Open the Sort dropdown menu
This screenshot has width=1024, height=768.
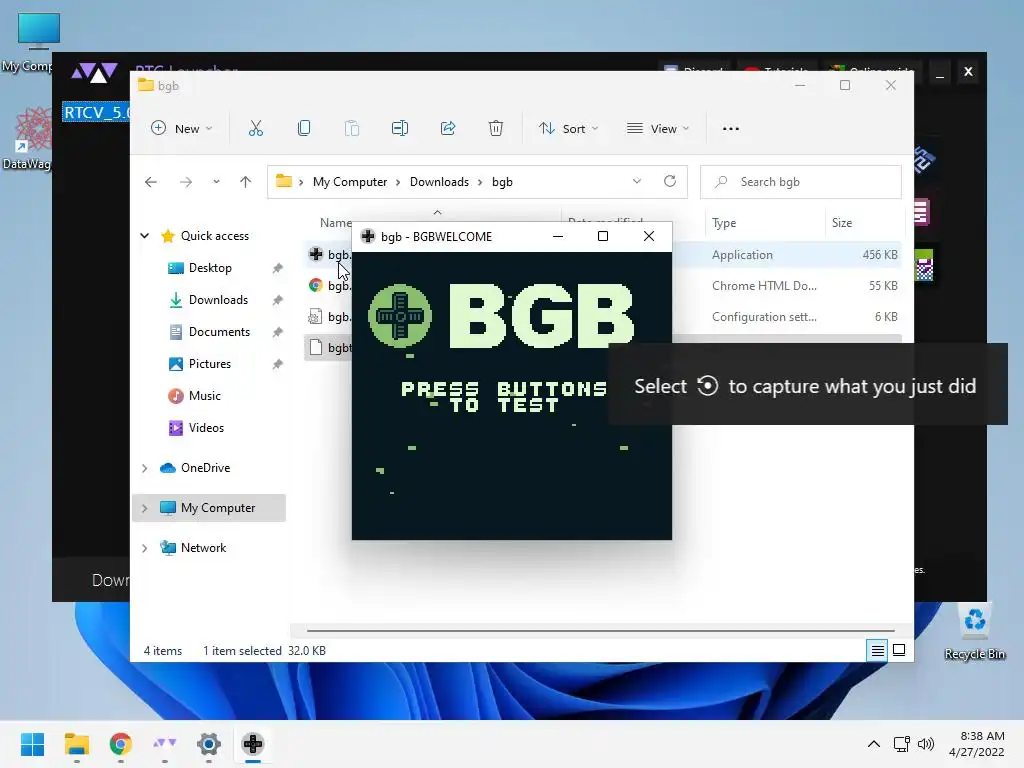click(x=569, y=129)
